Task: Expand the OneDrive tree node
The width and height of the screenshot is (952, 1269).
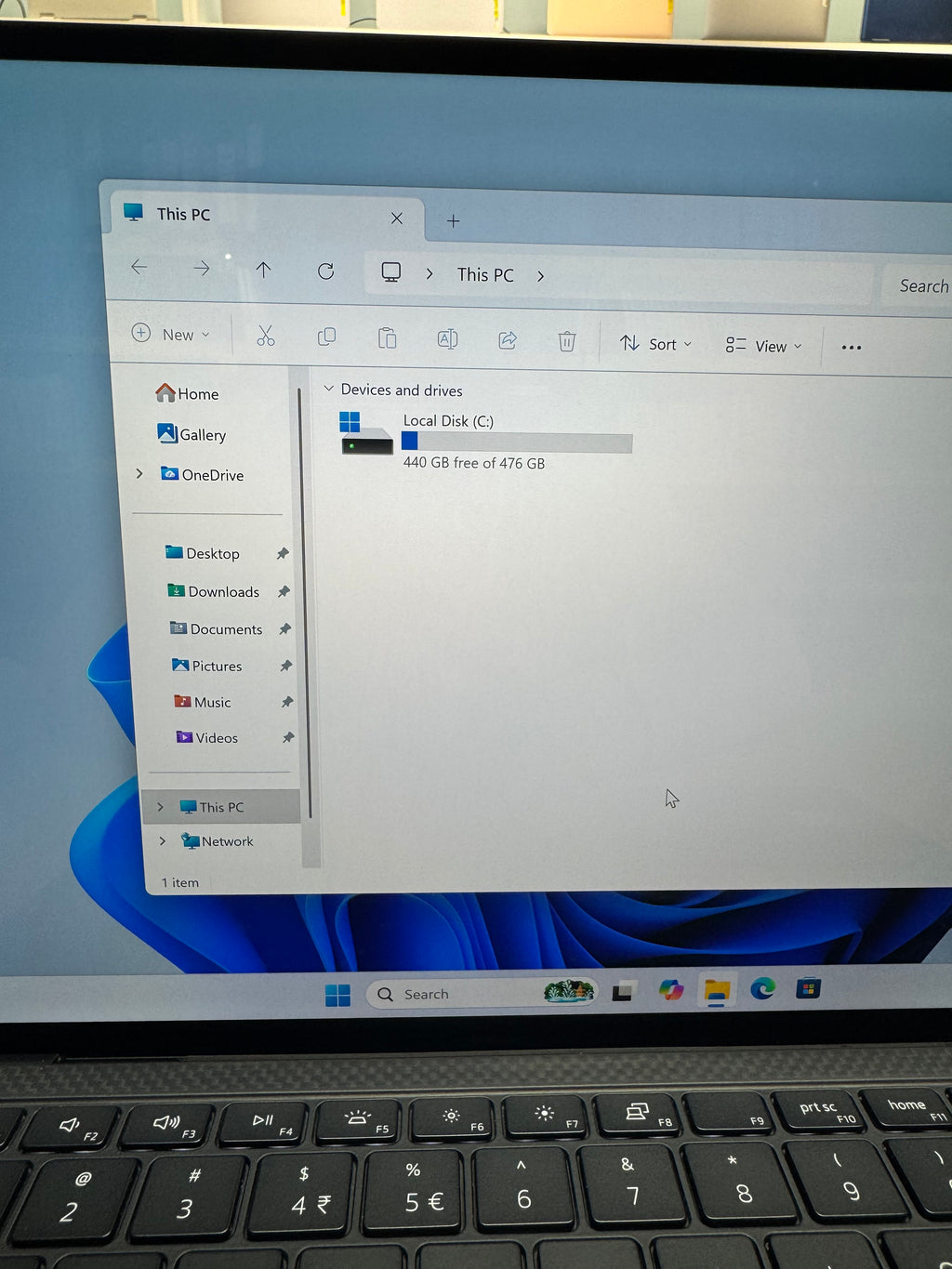Action: click(x=139, y=473)
